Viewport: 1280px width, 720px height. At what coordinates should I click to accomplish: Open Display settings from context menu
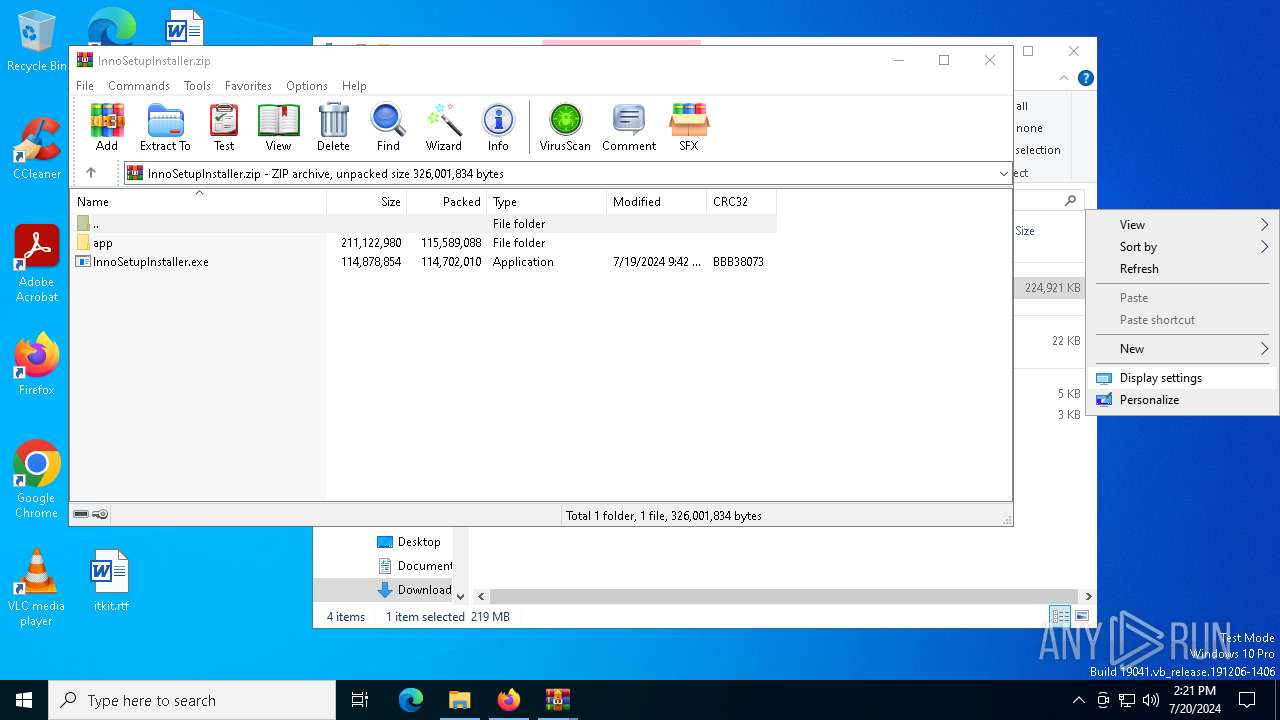tap(1182, 378)
